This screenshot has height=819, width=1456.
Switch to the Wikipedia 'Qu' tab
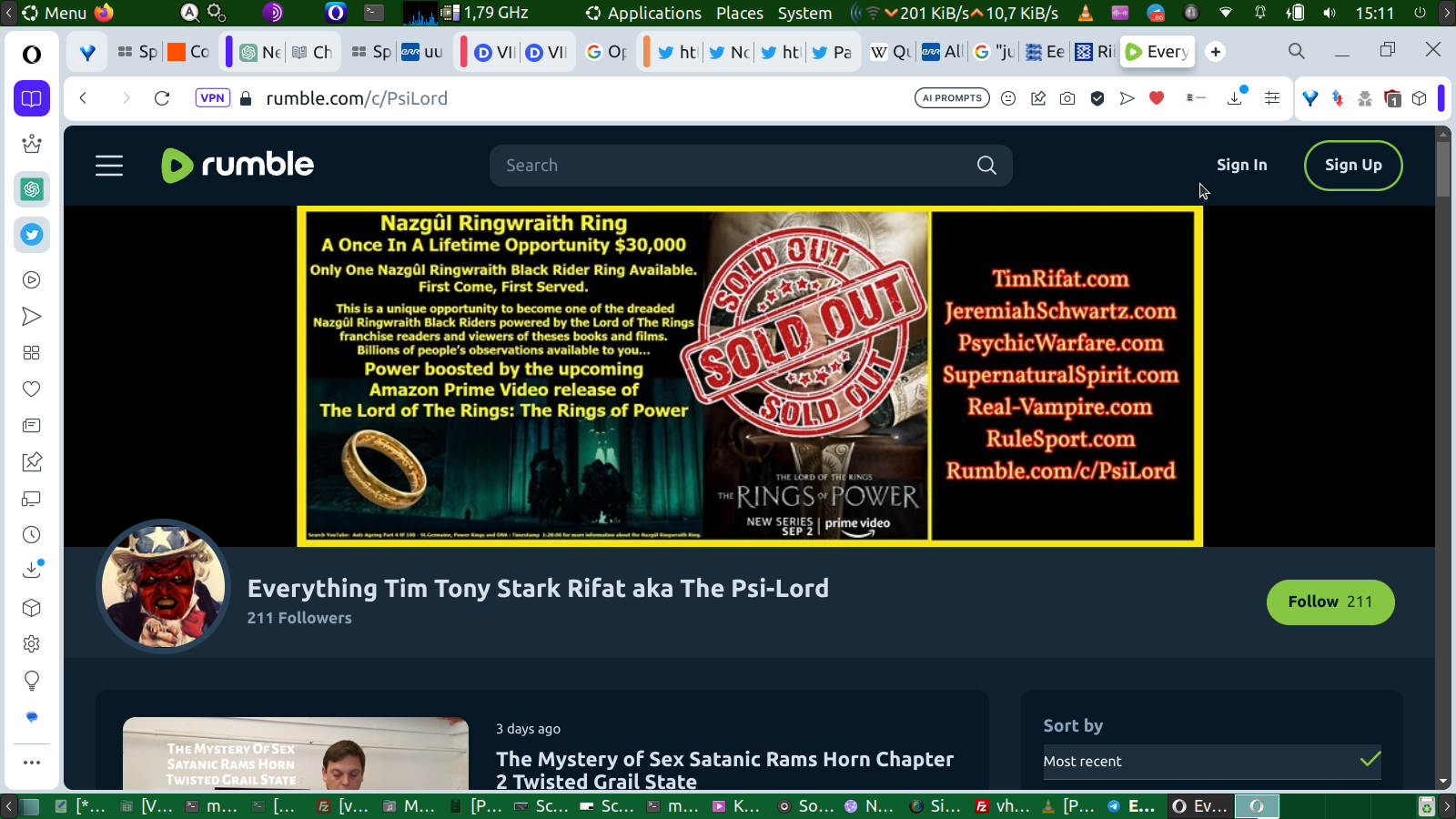pyautogui.click(x=891, y=52)
